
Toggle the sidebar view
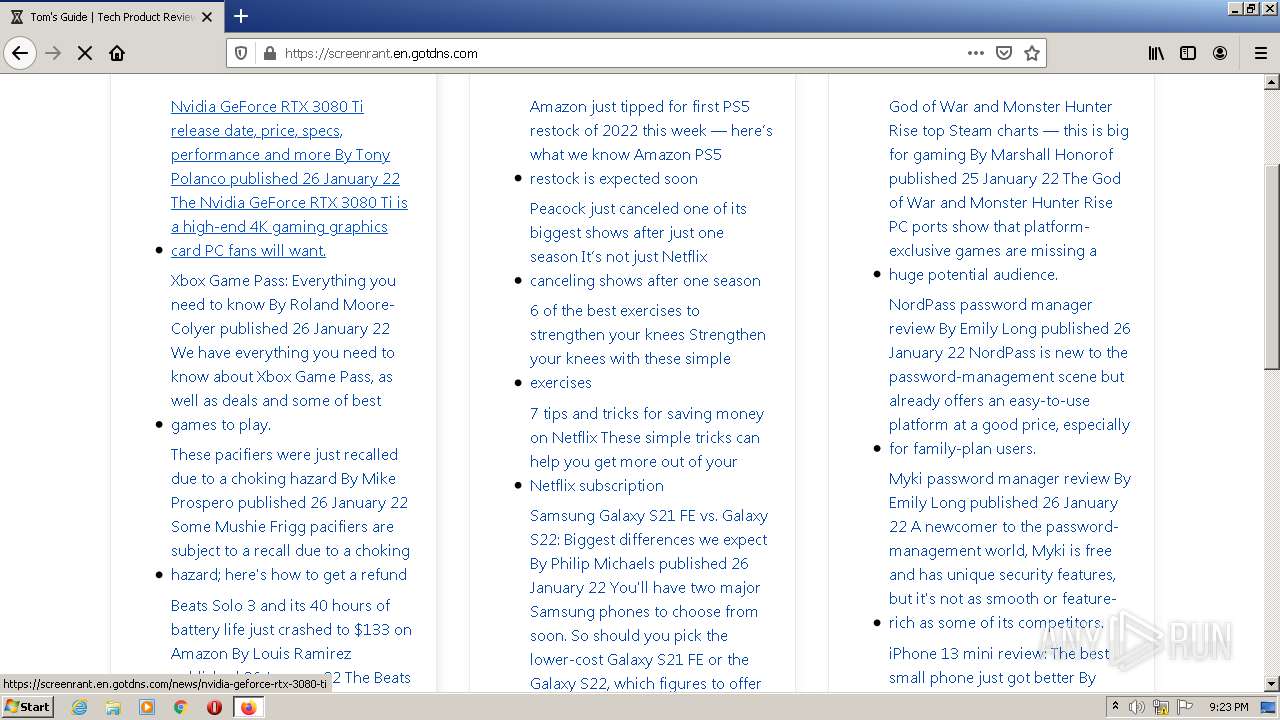pyautogui.click(x=1188, y=53)
